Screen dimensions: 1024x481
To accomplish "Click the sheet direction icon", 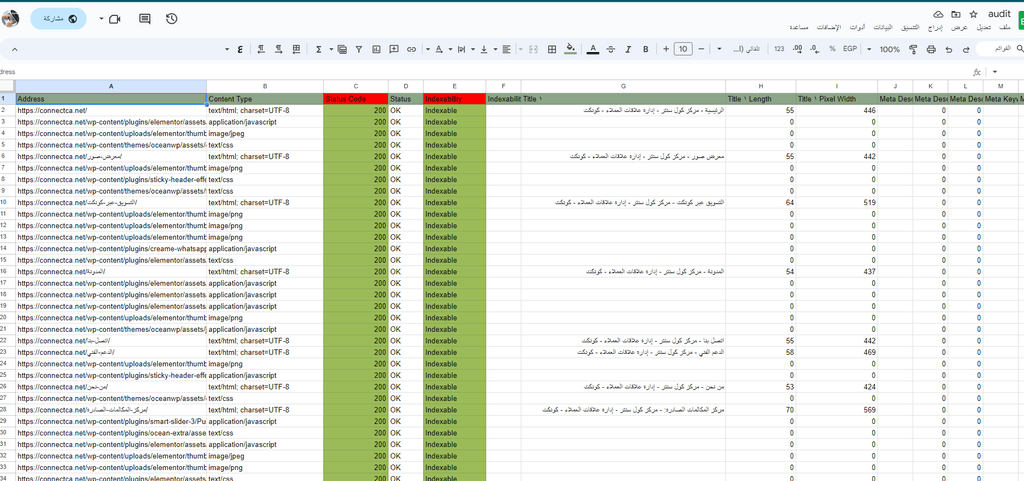I will pyautogui.click(x=296, y=49).
